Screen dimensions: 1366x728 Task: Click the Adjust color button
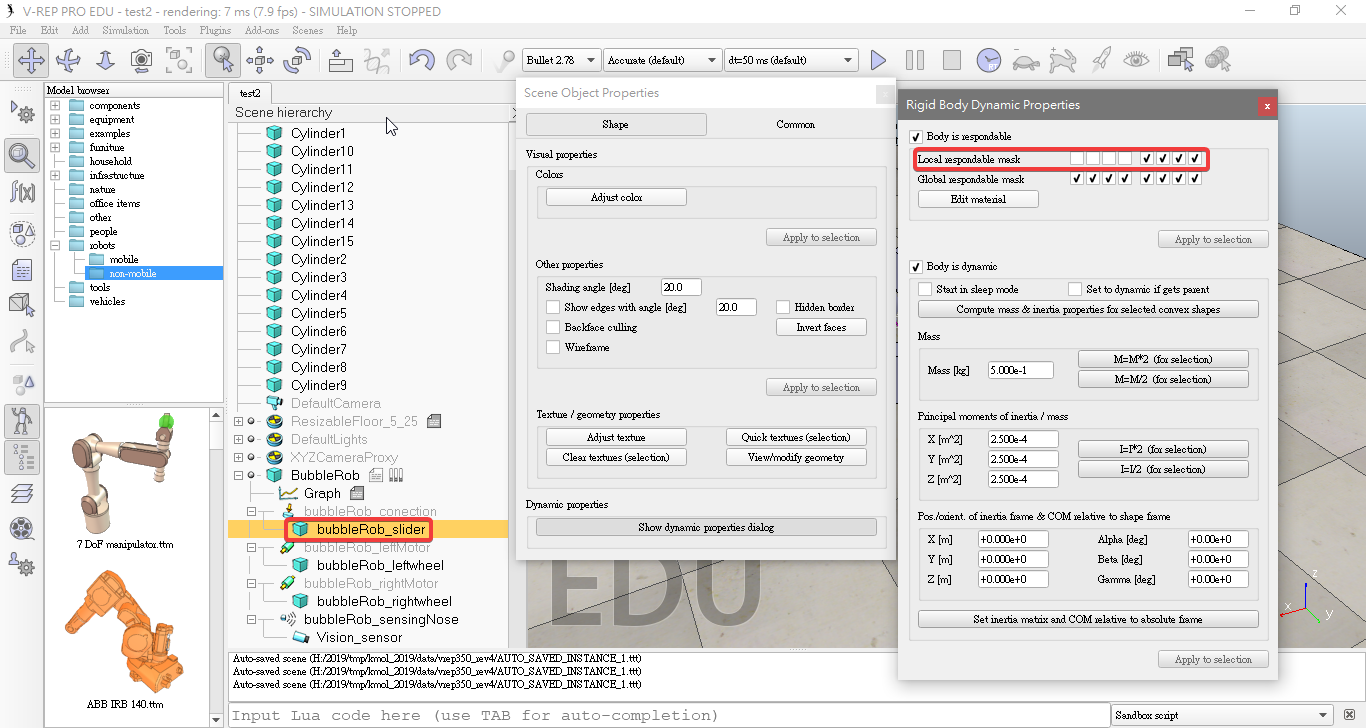tap(616, 198)
